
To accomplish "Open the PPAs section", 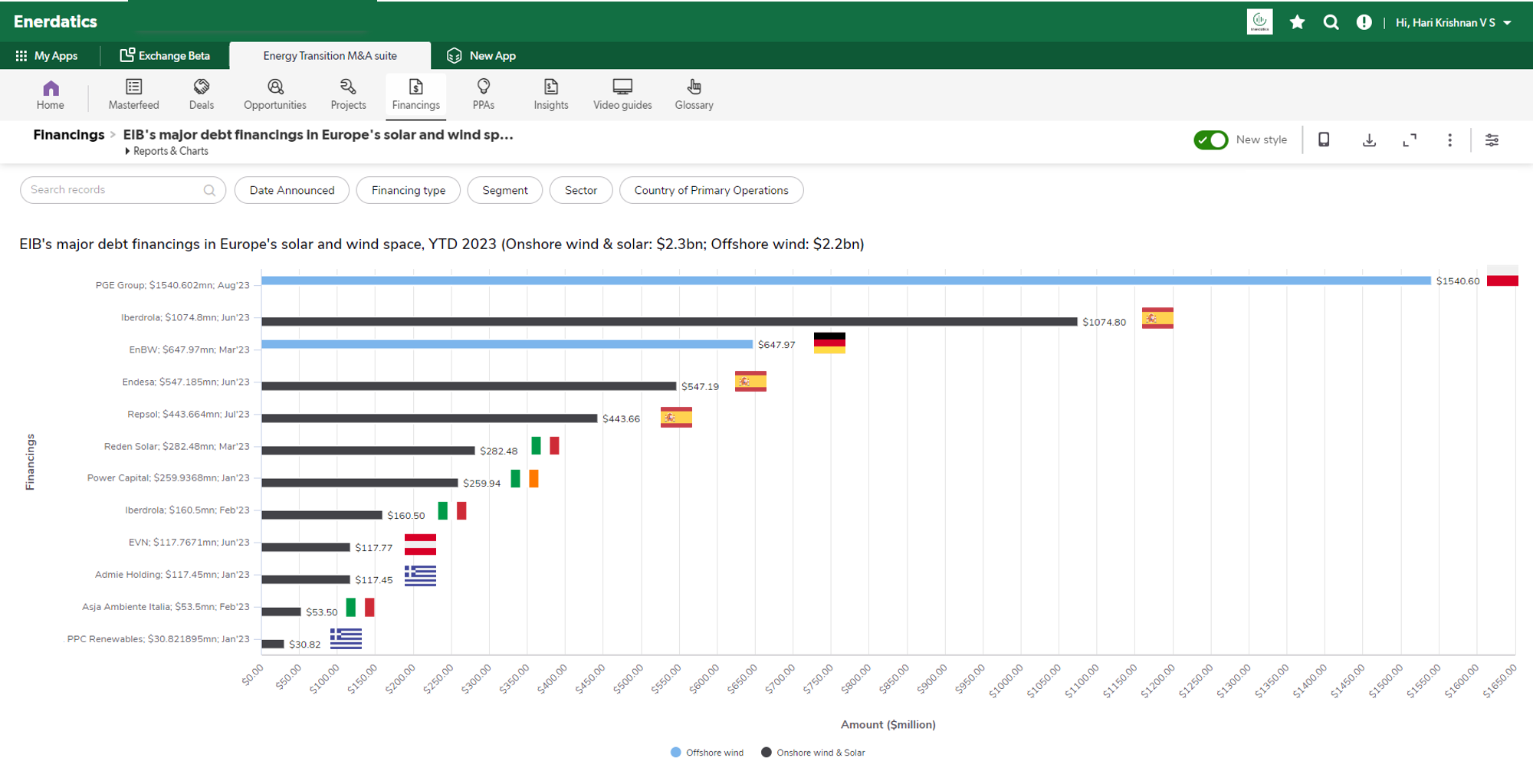I will coord(483,94).
